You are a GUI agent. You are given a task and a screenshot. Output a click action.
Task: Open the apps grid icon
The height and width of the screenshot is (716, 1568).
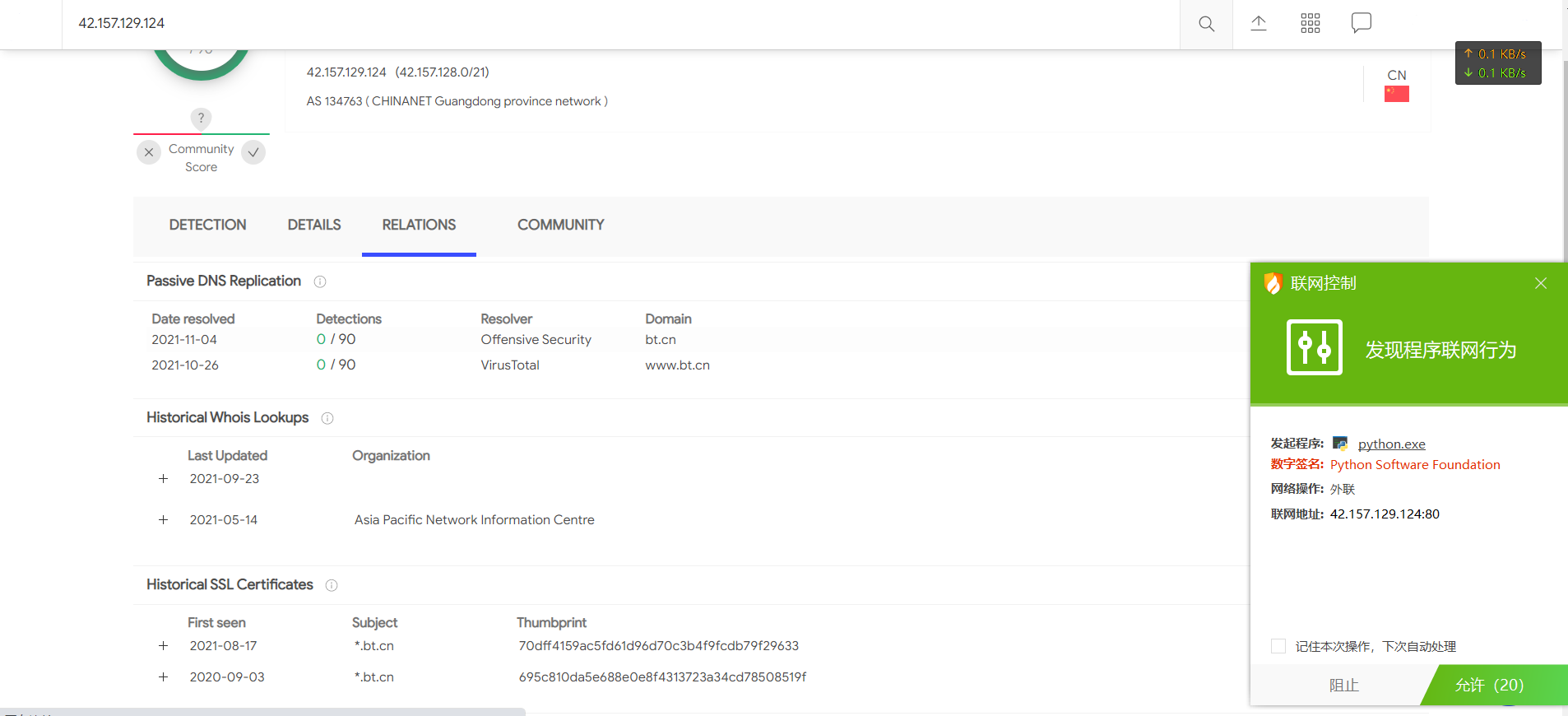click(1311, 23)
